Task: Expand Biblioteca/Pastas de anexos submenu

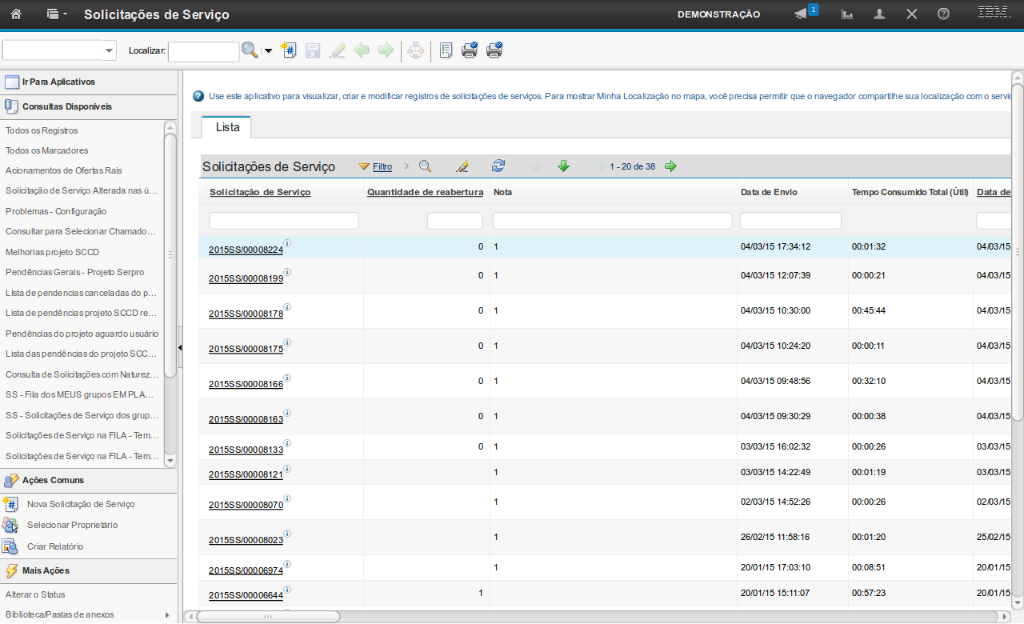Action: point(166,614)
